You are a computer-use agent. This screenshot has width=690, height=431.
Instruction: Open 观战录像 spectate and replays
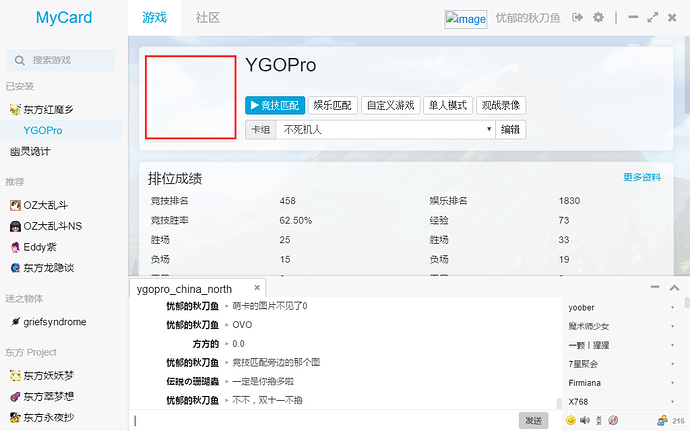tap(501, 106)
